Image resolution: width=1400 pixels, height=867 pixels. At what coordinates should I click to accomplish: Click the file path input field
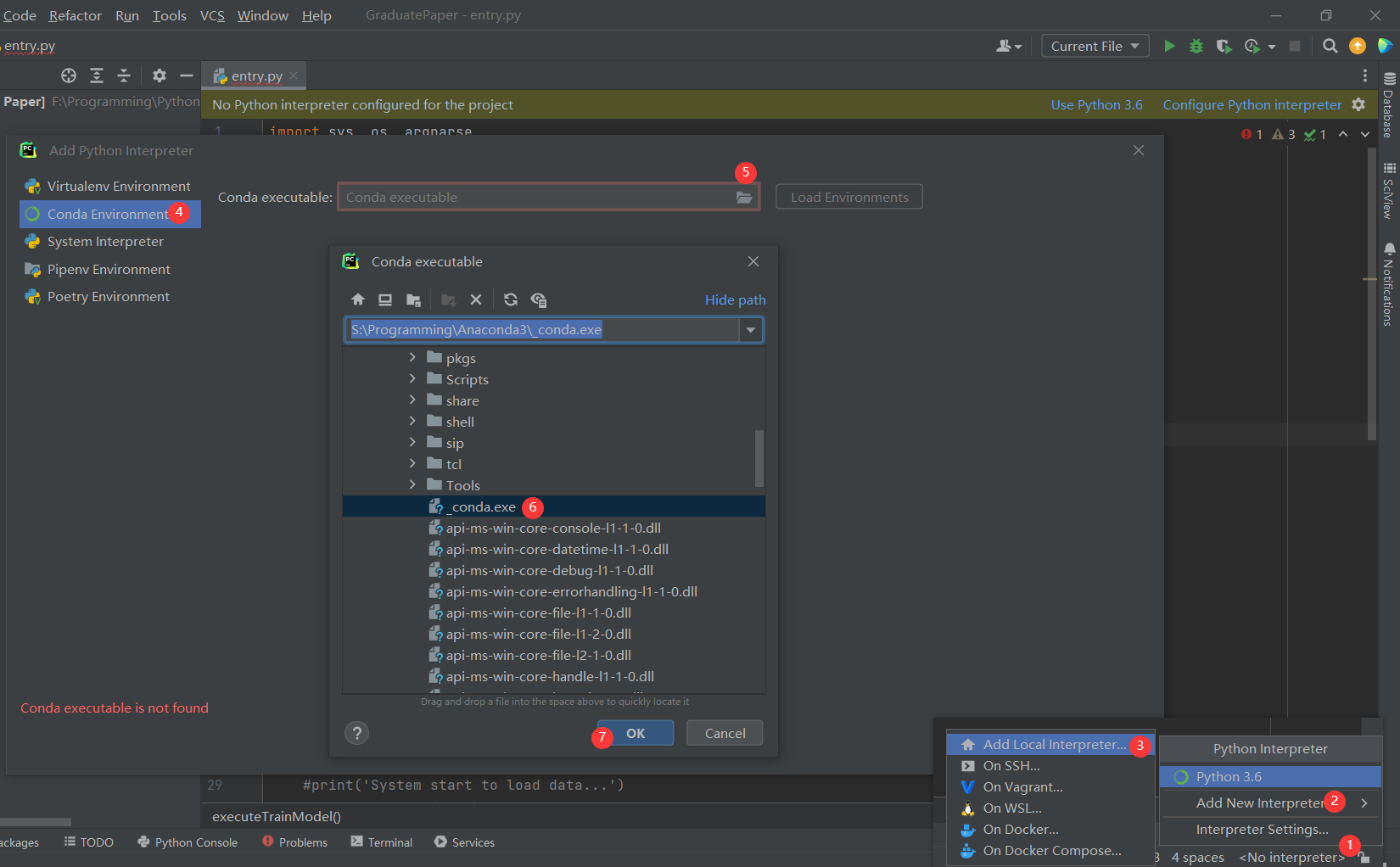click(x=542, y=330)
